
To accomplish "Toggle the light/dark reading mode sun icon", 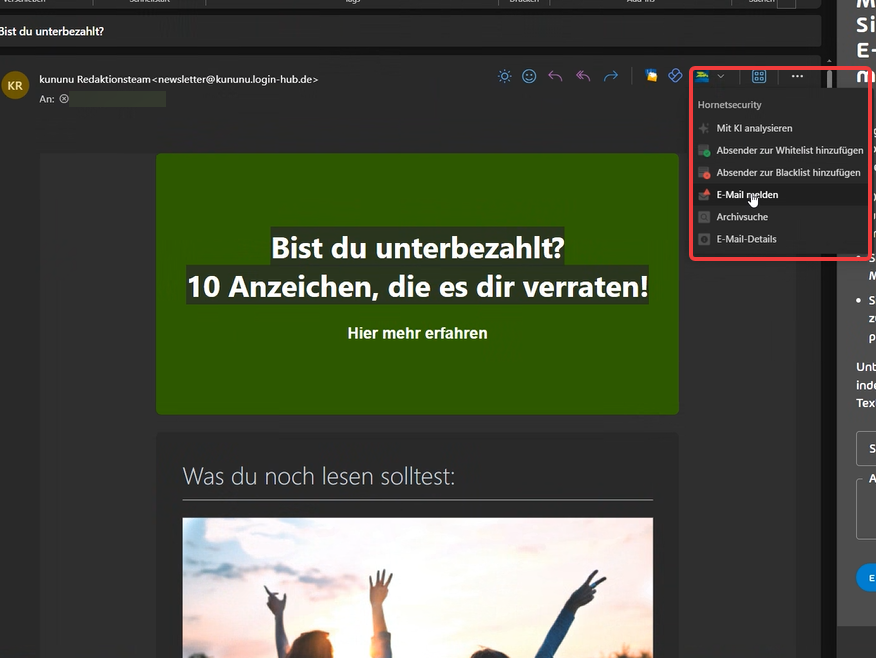I will point(504,76).
